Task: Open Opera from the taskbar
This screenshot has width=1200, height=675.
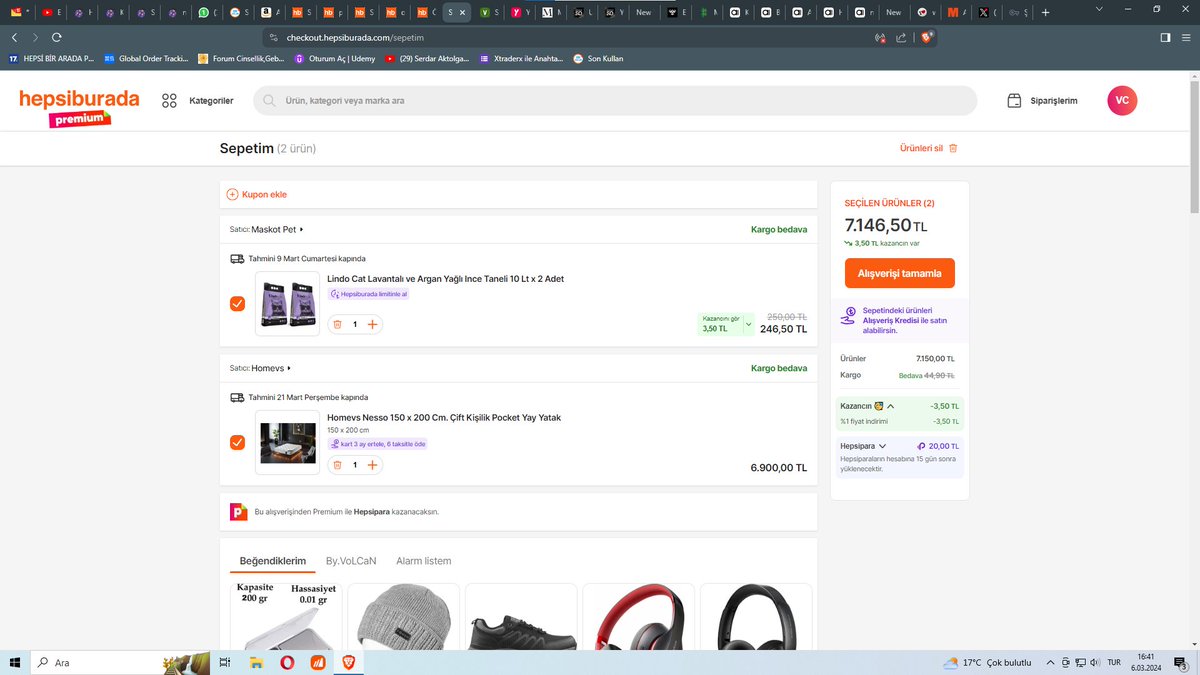Action: click(287, 662)
